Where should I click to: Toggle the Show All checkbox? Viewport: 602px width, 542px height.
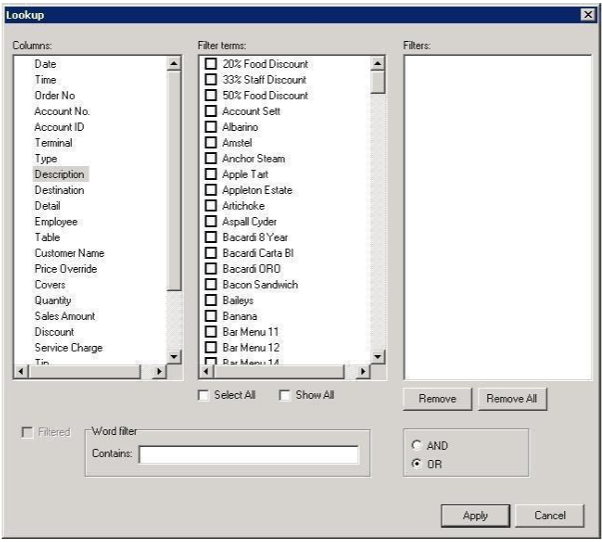tap(285, 395)
